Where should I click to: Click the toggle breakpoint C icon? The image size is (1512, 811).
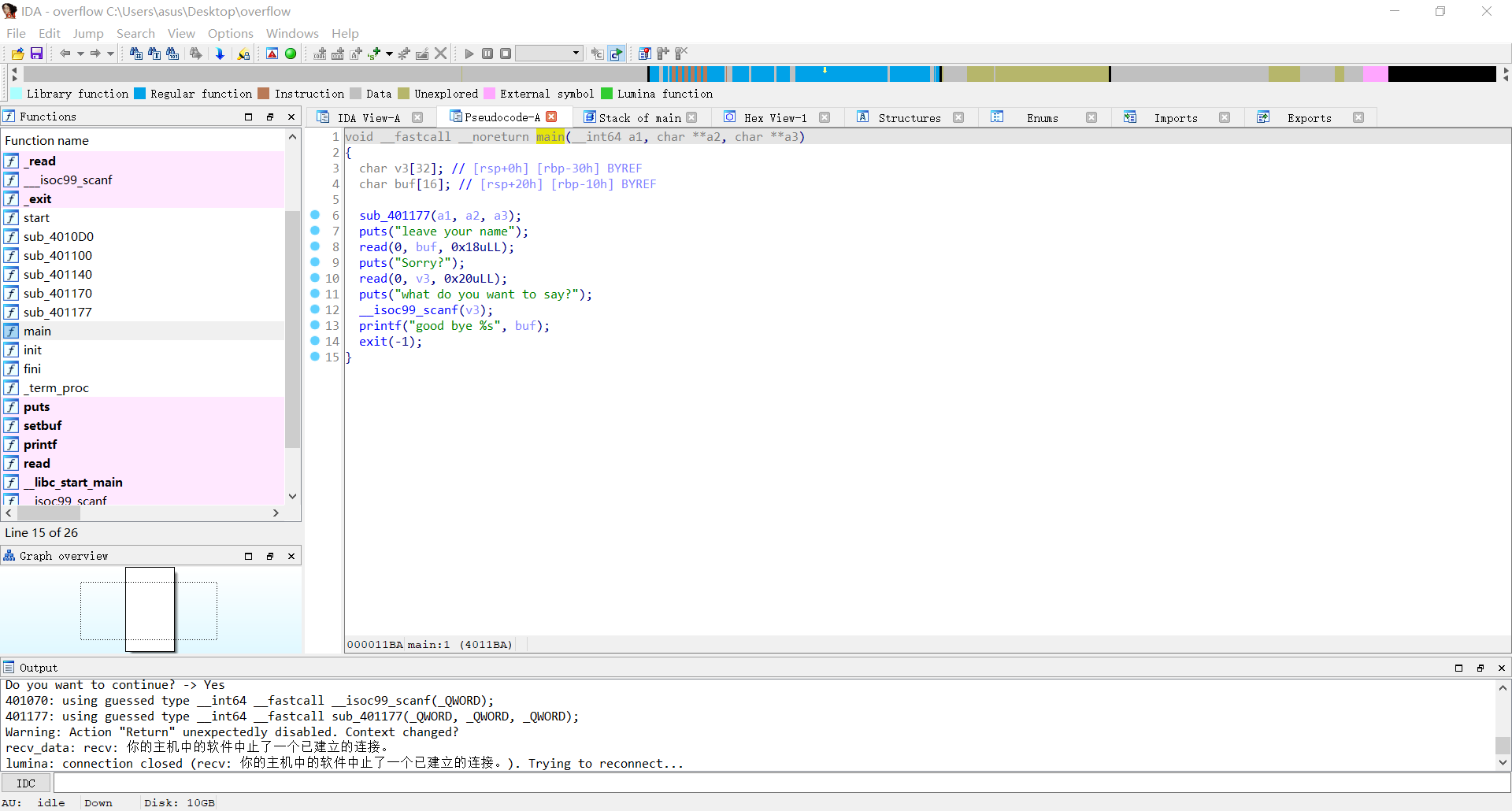[598, 54]
